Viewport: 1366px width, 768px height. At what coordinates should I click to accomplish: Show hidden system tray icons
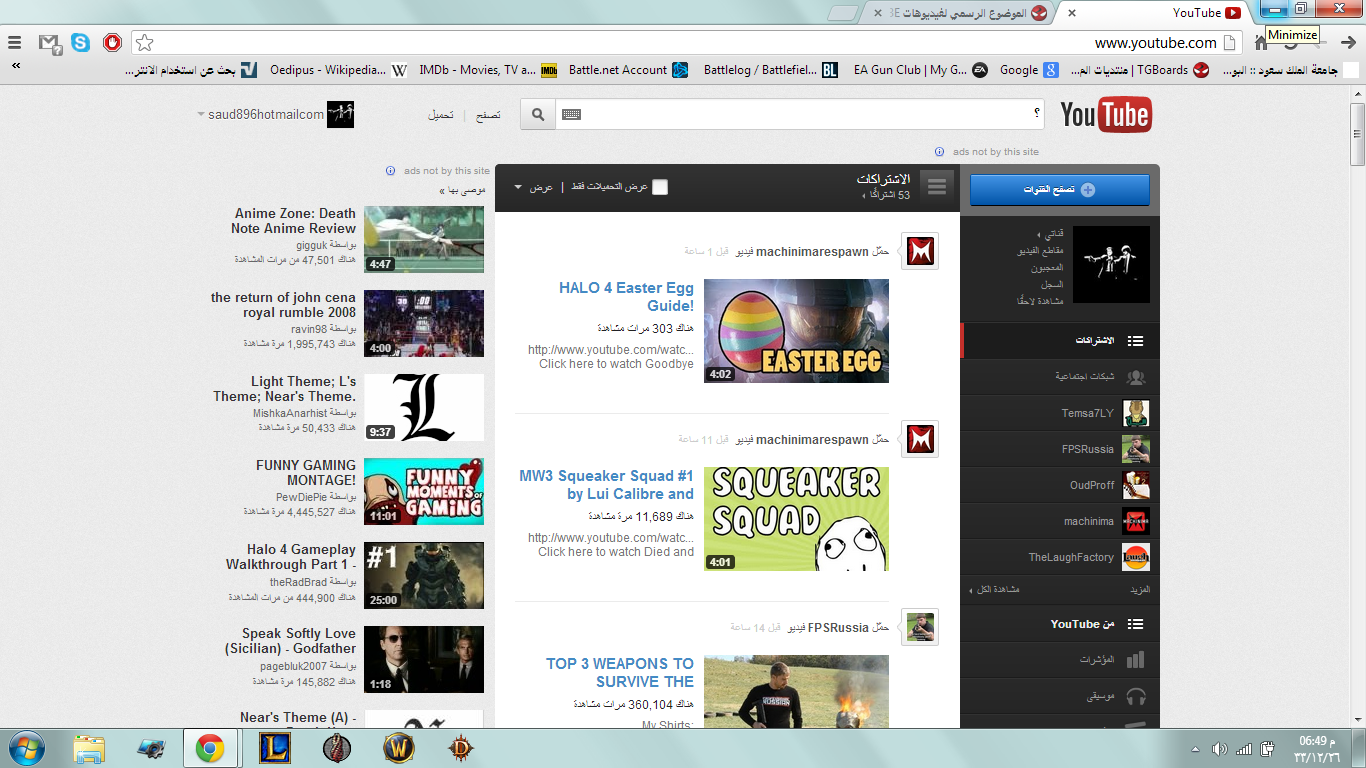(1195, 749)
